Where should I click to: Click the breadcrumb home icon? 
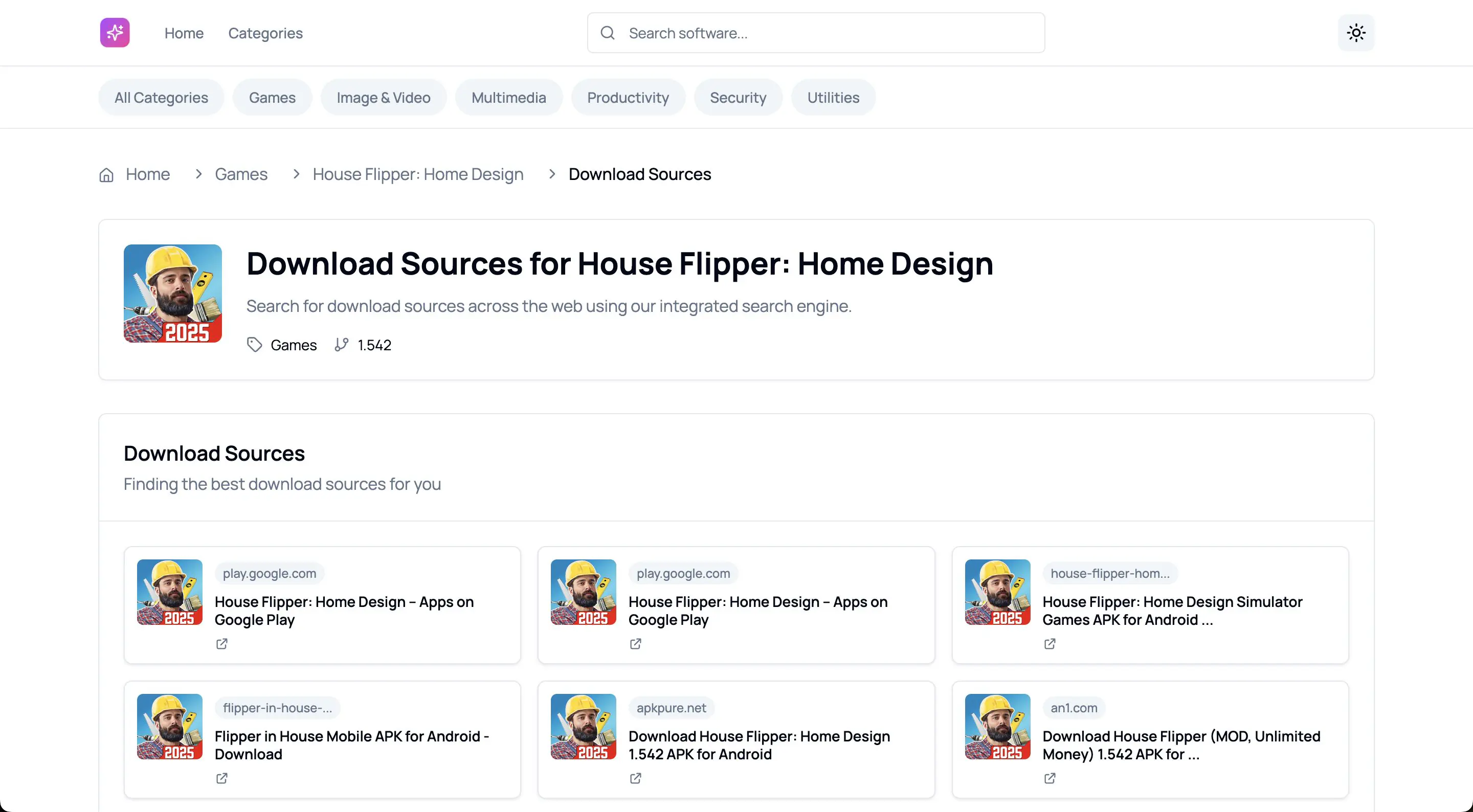(x=106, y=174)
